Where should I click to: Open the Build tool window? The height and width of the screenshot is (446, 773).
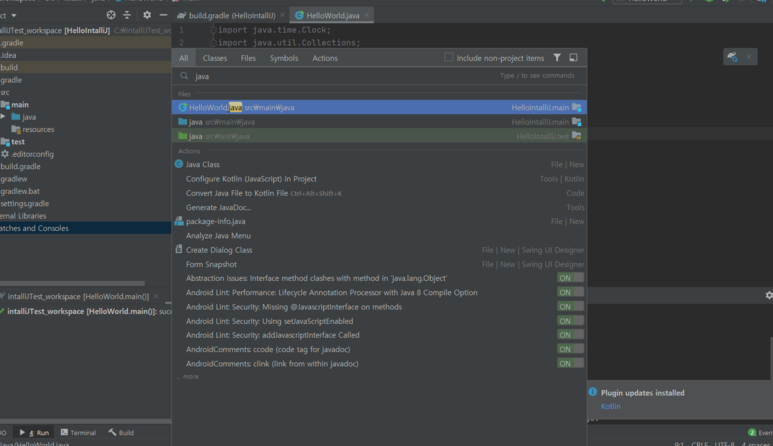121,432
